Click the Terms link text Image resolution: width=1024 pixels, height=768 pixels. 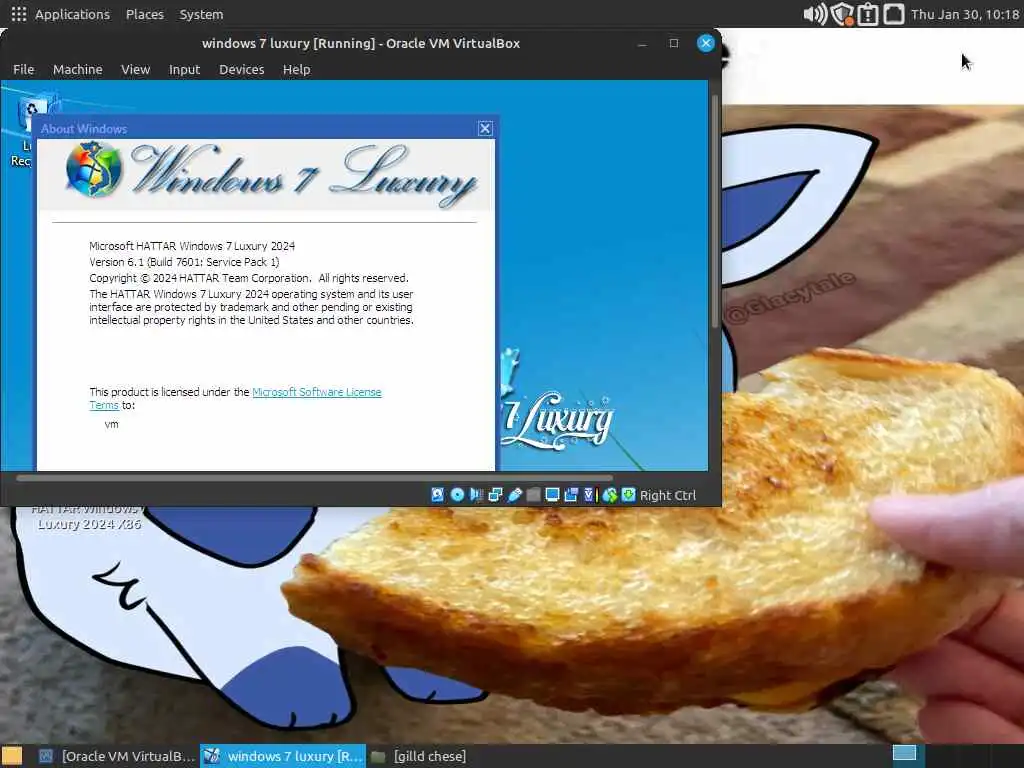click(x=104, y=405)
